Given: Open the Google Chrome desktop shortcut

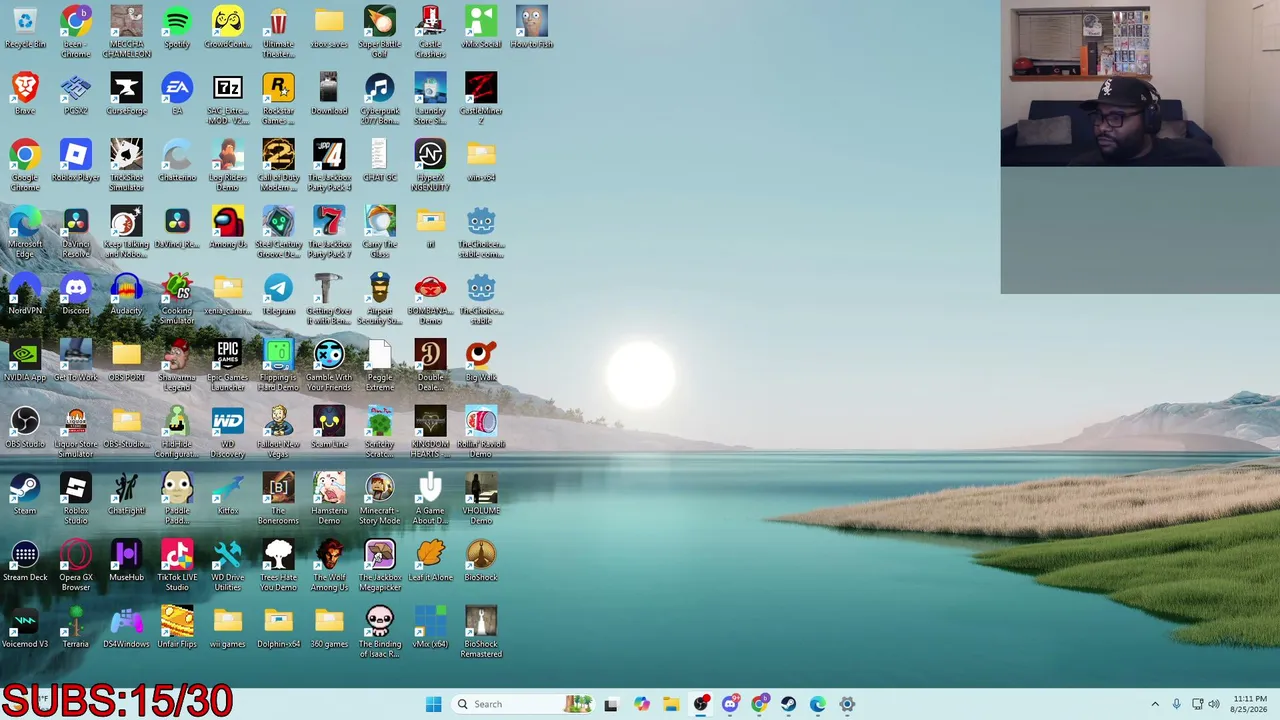Looking at the screenshot, I should click(25, 166).
